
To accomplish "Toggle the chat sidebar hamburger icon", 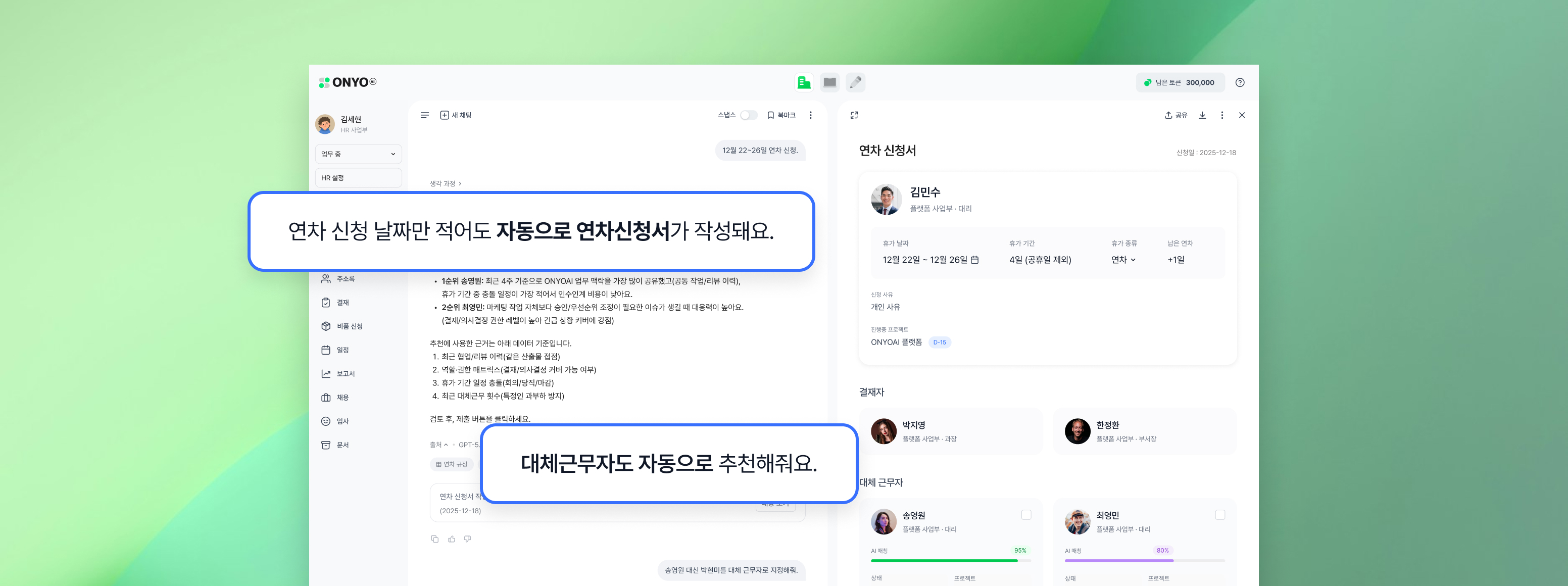I will pos(425,115).
